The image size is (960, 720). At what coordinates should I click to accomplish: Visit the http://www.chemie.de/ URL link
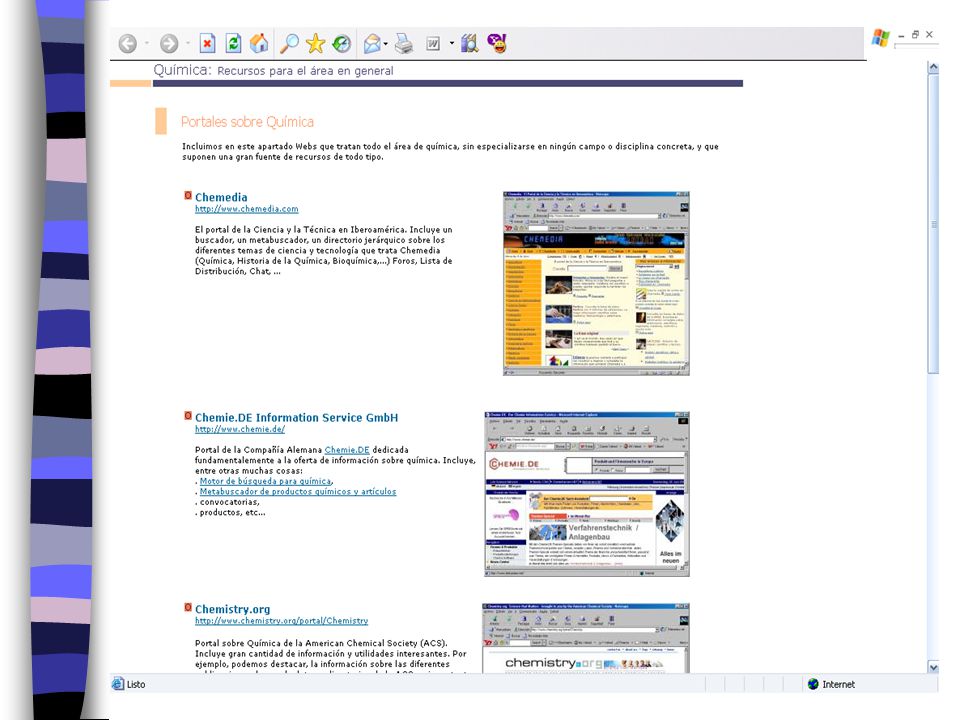pyautogui.click(x=240, y=429)
